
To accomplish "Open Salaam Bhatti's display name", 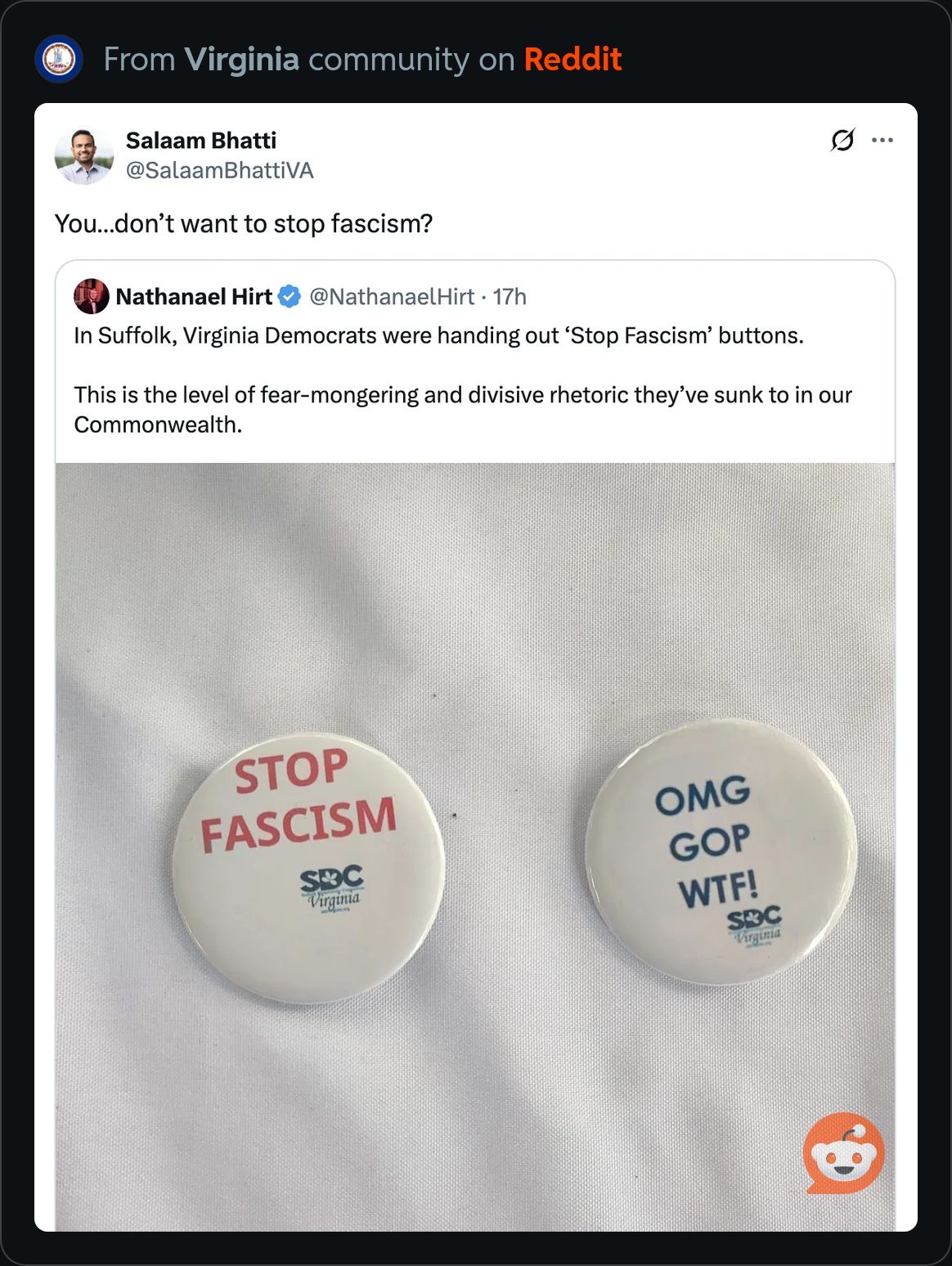I will [201, 141].
